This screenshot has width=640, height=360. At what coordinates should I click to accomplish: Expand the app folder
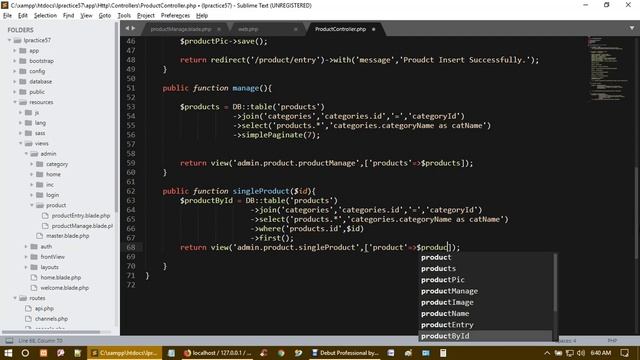point(15,51)
